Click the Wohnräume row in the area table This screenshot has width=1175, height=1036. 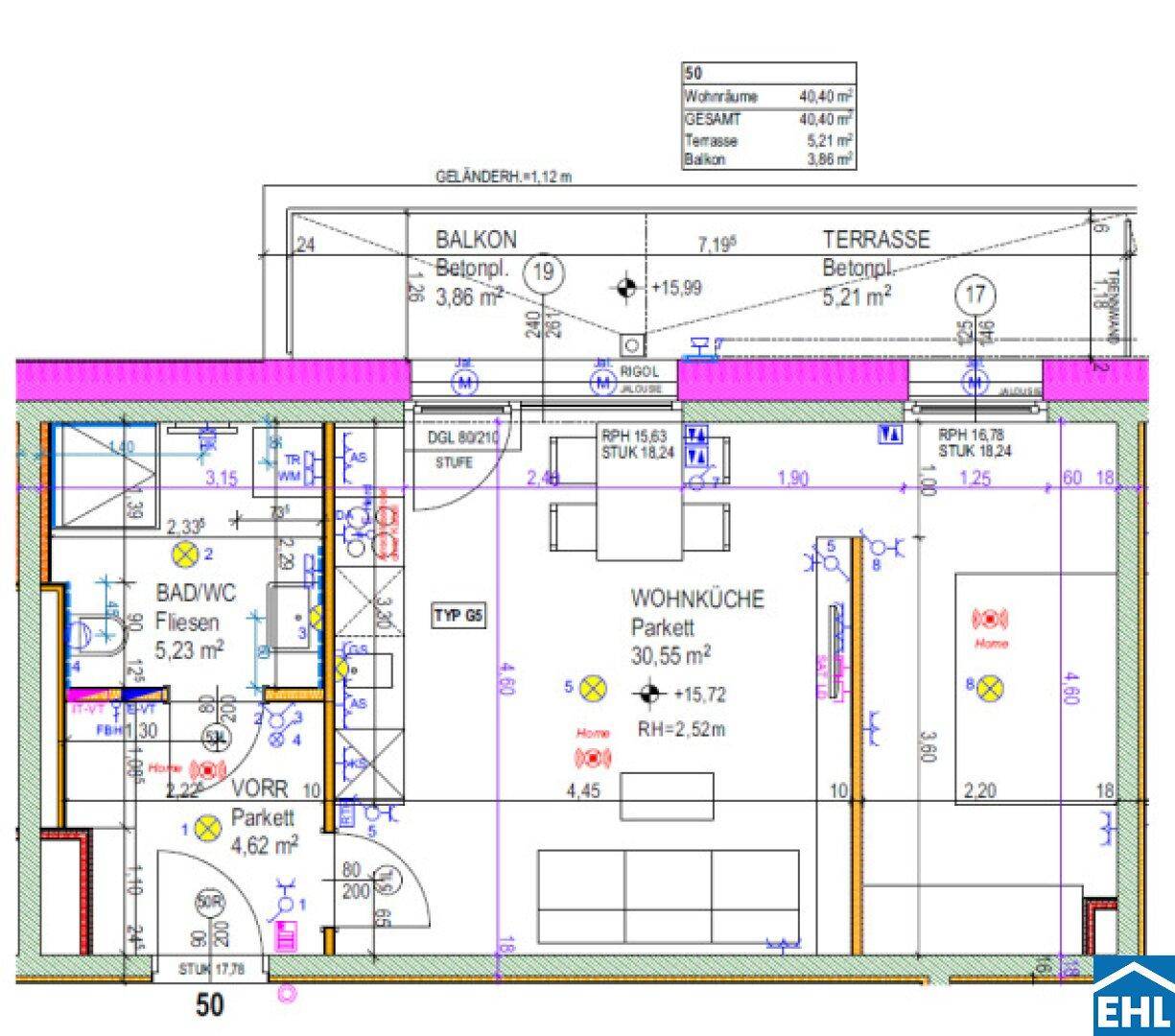click(x=768, y=97)
